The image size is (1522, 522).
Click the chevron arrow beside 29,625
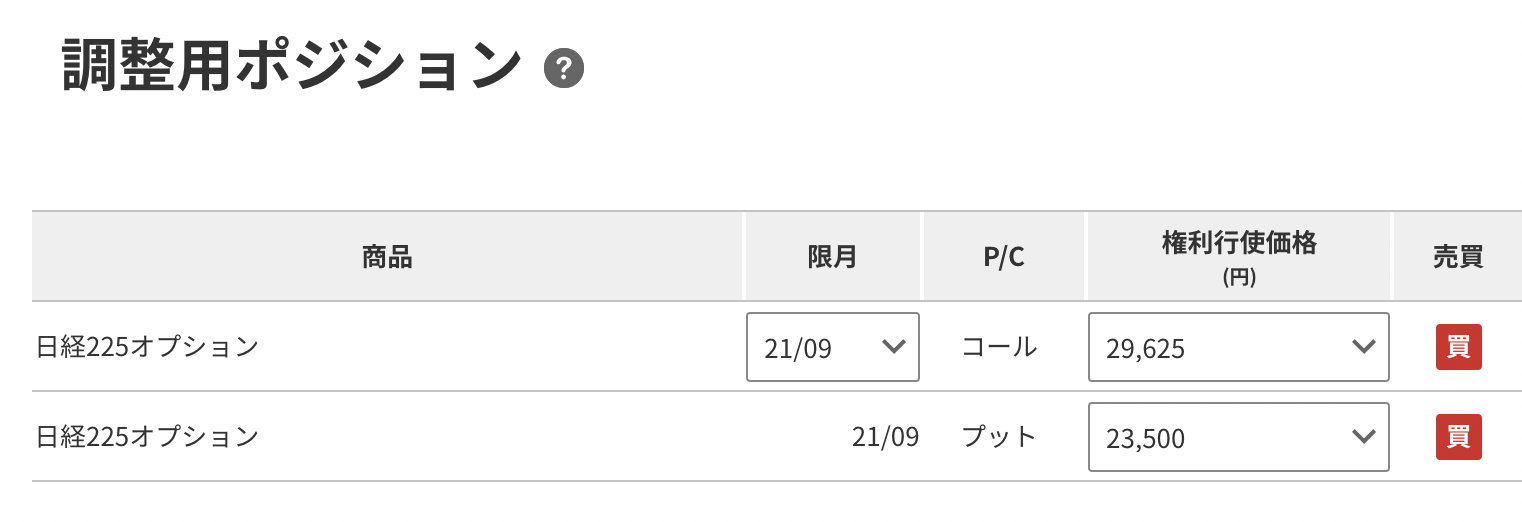tap(1363, 347)
